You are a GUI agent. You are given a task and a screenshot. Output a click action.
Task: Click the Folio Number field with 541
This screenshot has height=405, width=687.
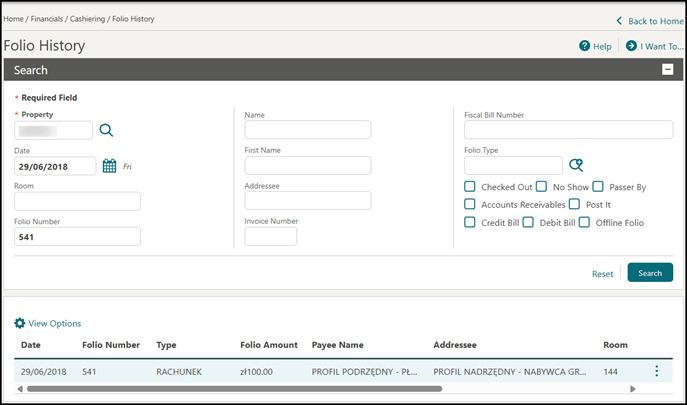[x=78, y=237]
